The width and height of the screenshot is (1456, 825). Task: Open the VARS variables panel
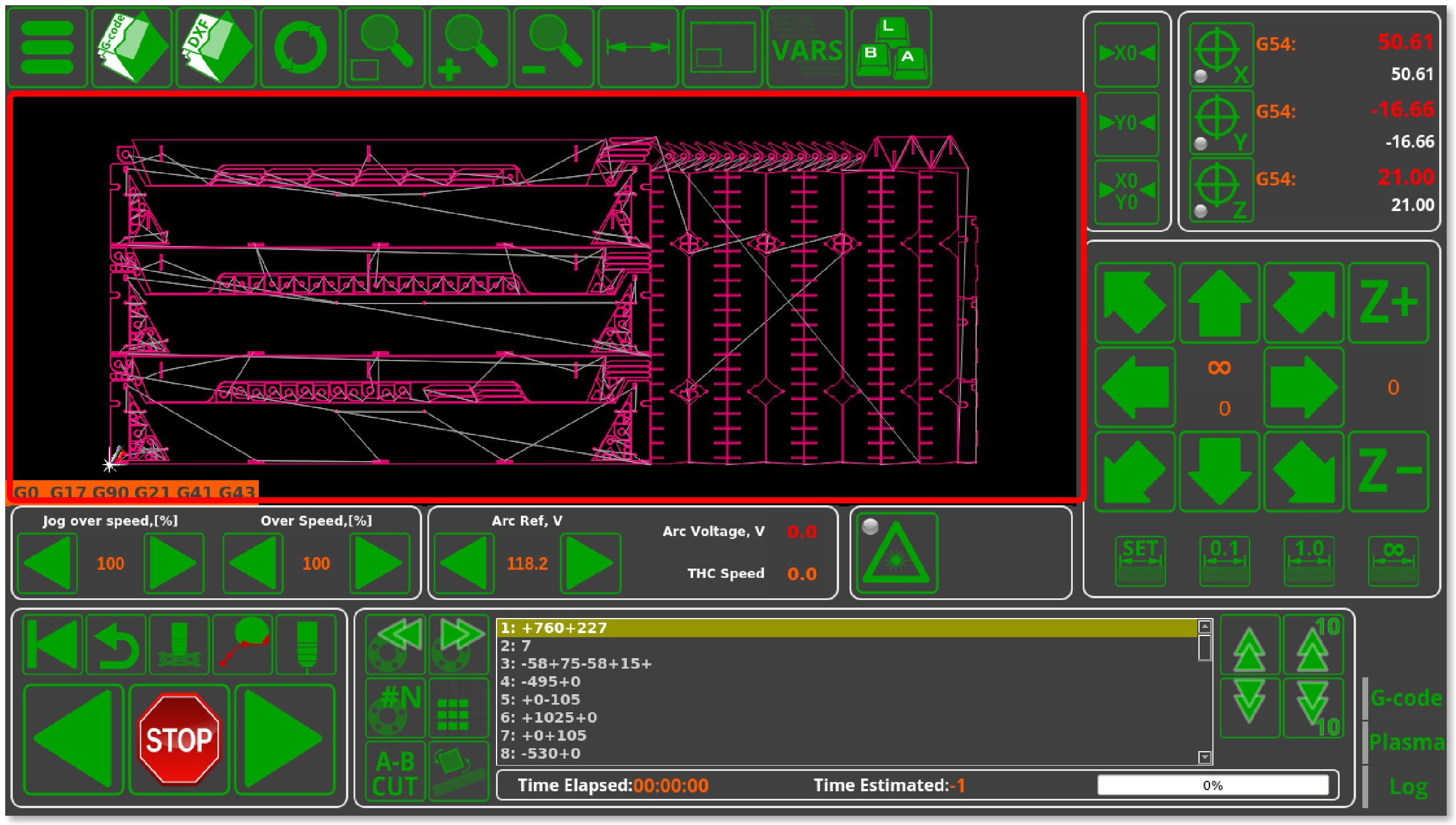pyautogui.click(x=806, y=48)
